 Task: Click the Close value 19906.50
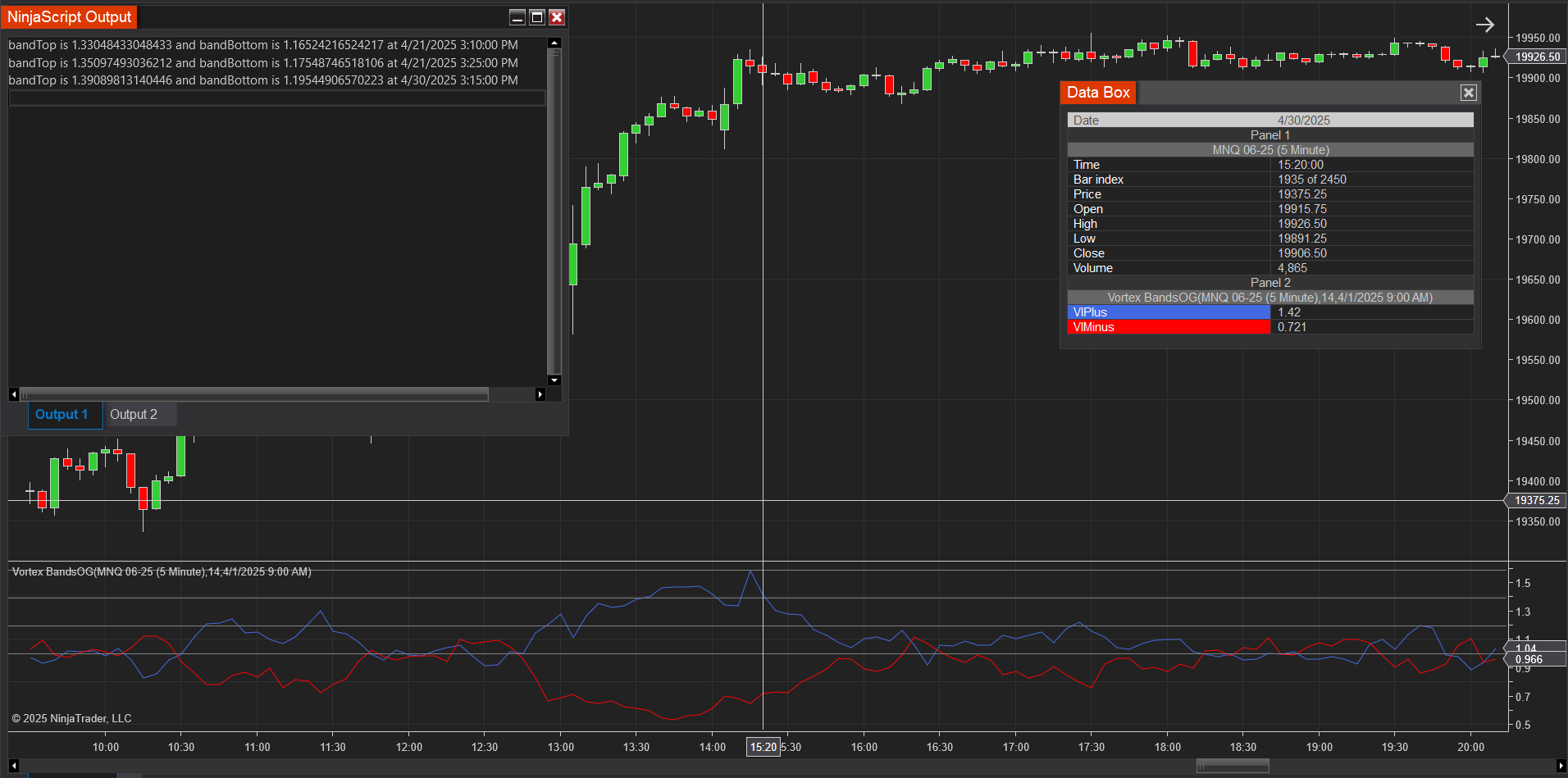tap(1302, 253)
